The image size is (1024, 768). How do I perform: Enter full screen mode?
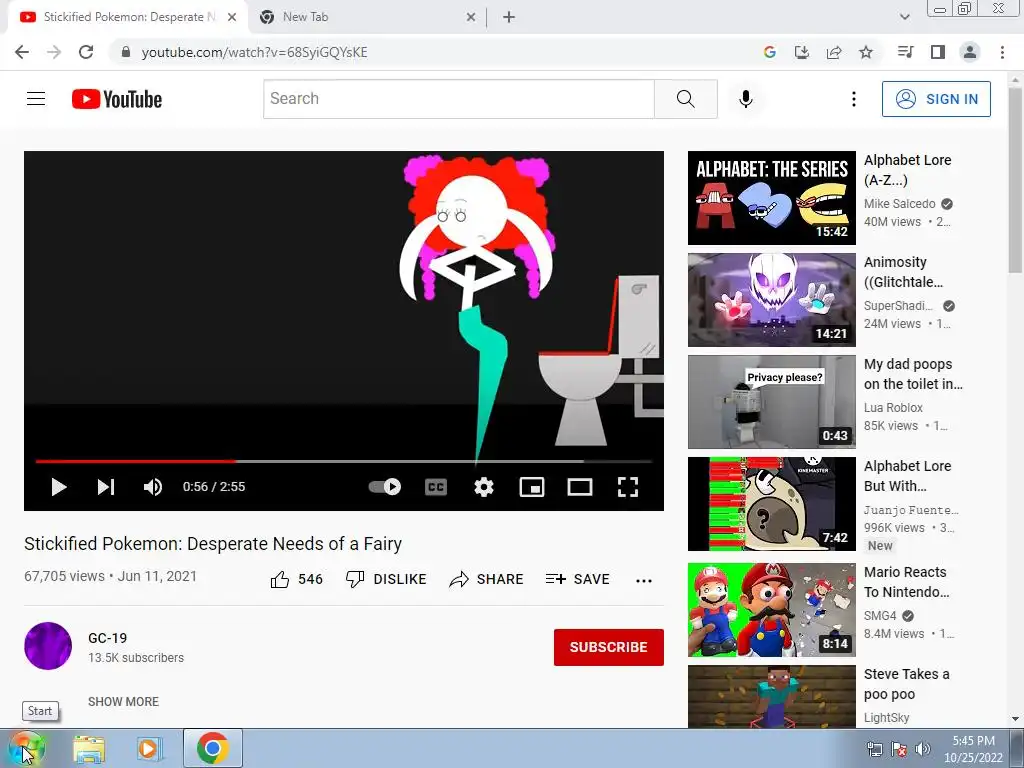point(628,487)
